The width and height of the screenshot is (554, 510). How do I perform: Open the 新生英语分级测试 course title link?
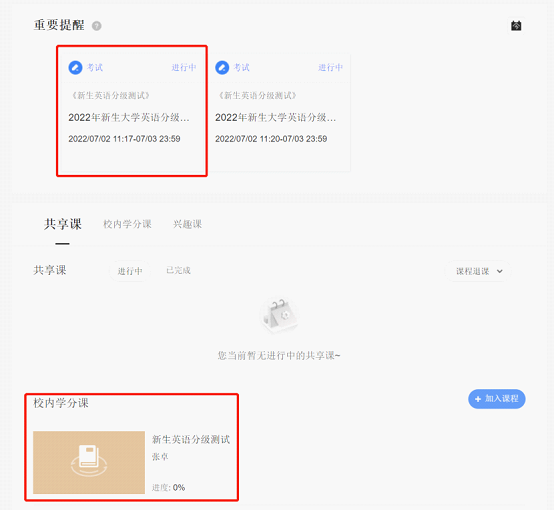click(191, 439)
